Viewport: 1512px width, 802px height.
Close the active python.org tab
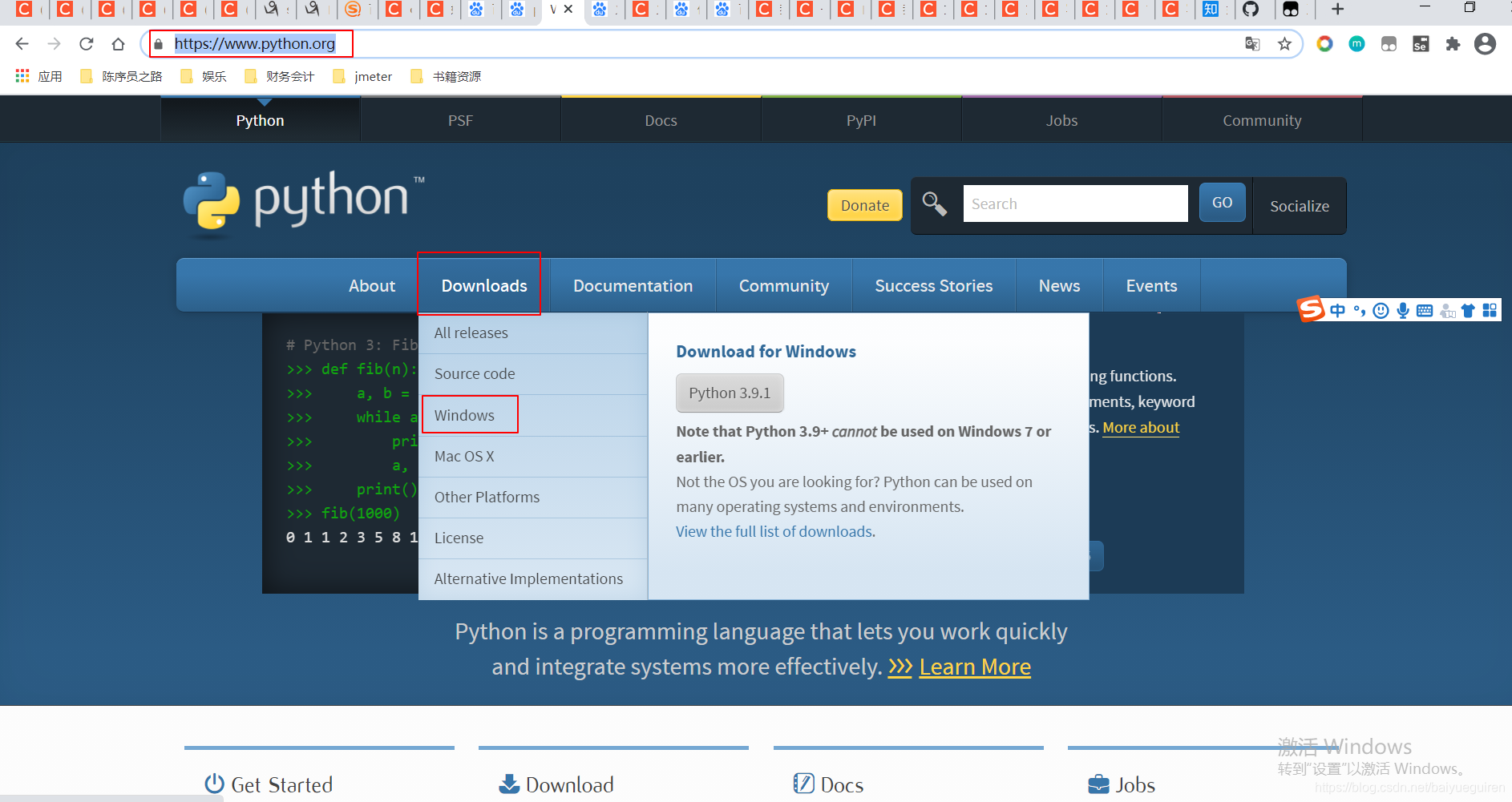(568, 10)
